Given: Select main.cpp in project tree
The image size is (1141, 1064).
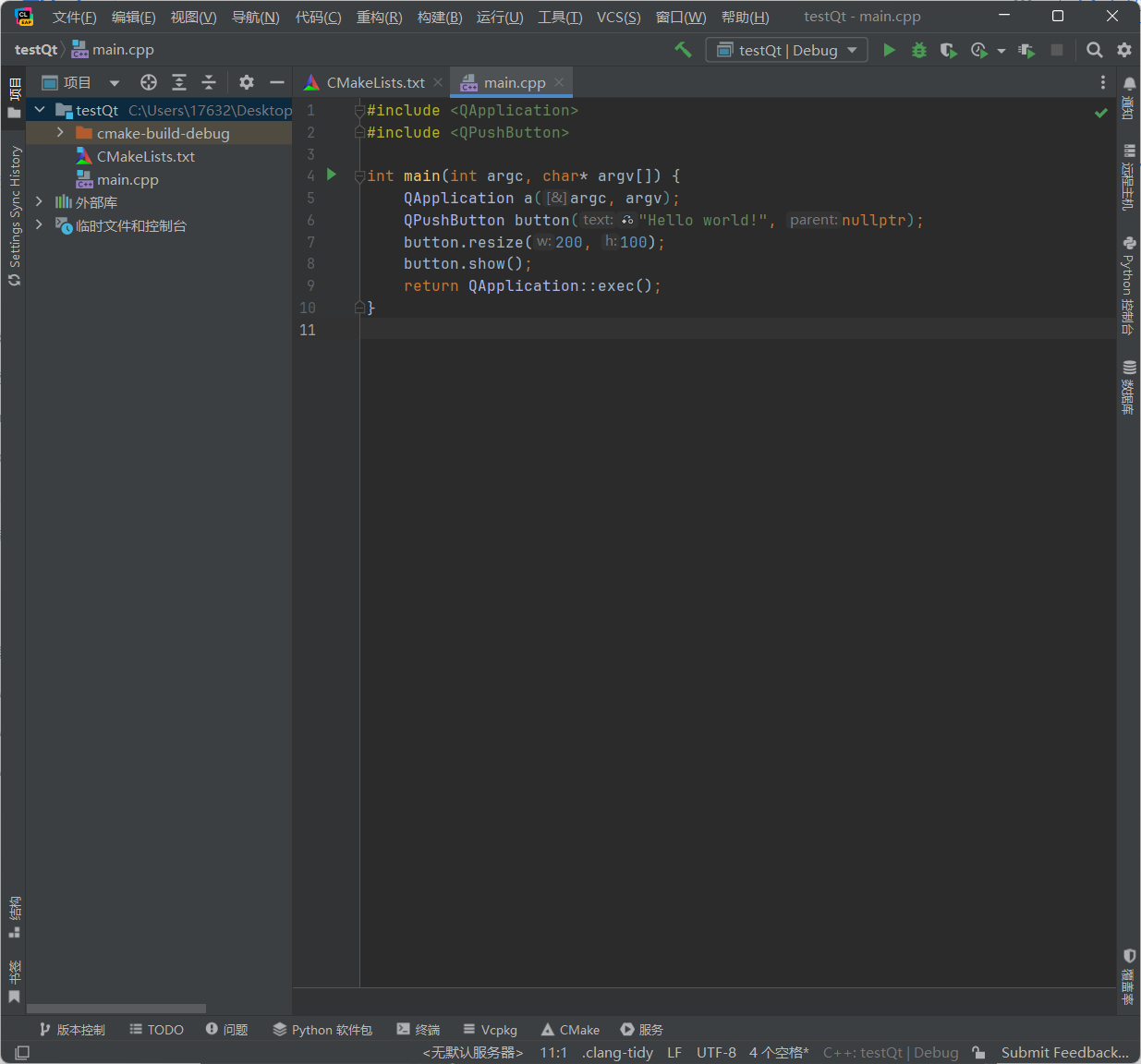Looking at the screenshot, I should click(x=127, y=179).
